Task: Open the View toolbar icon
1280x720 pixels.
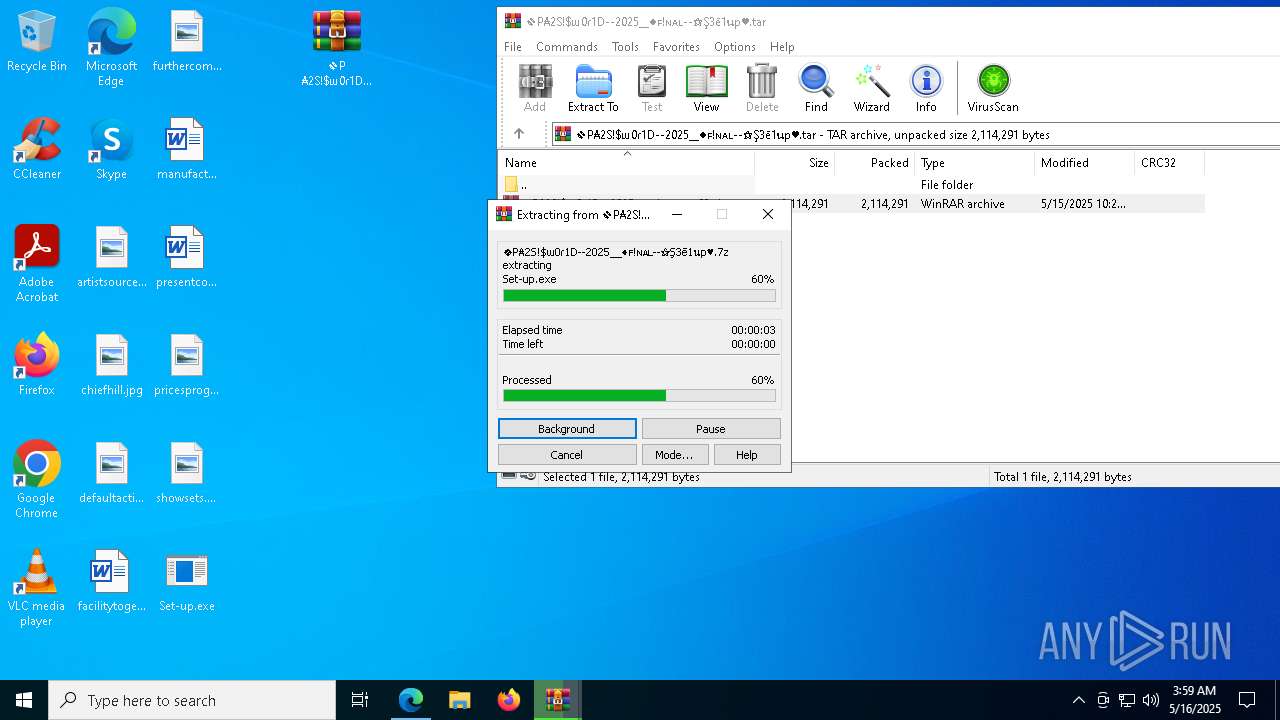Action: click(706, 89)
